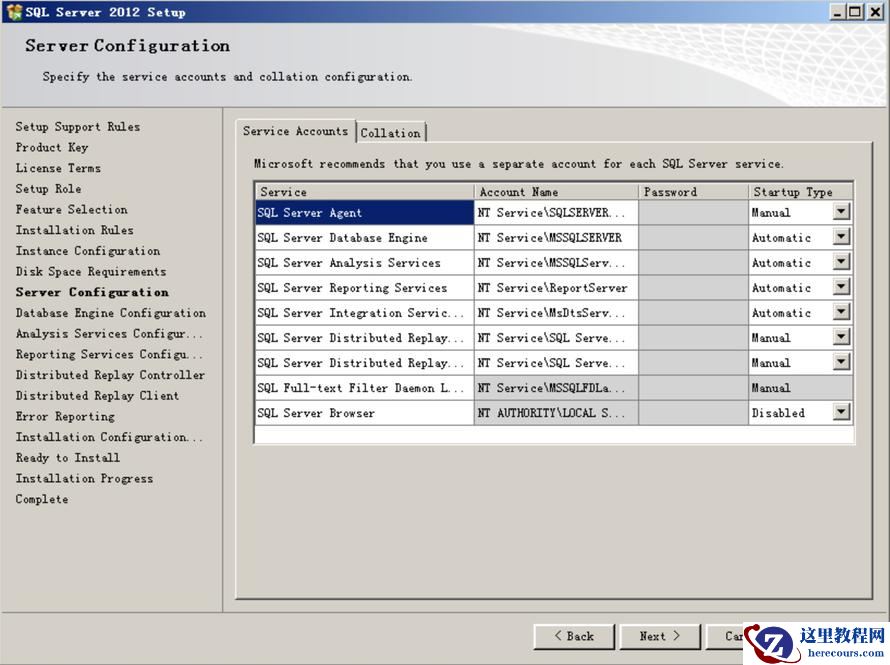Click Distributed Replay Client in the sidebar
The width and height of the screenshot is (890, 665).
[x=97, y=395]
